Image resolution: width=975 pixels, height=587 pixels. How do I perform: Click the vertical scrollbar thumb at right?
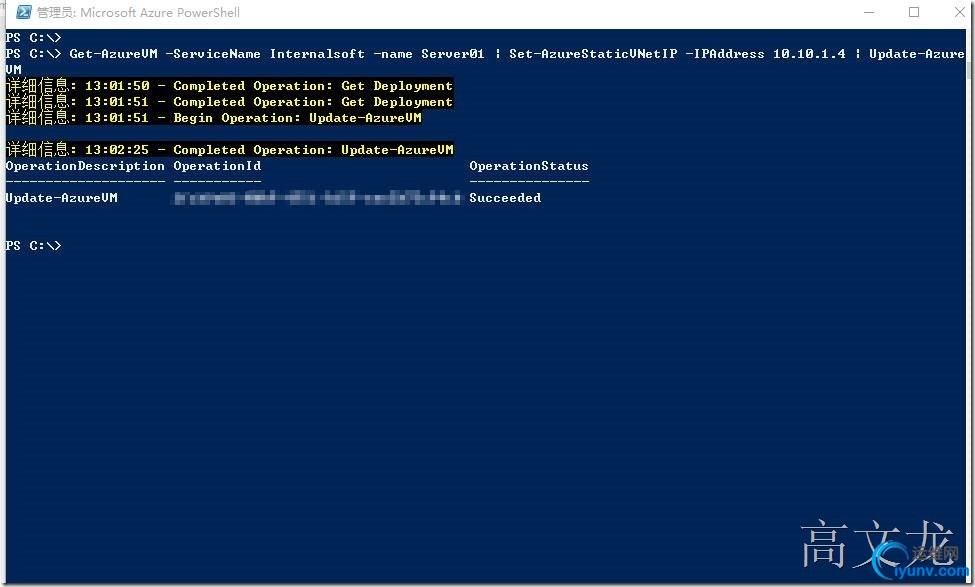pos(970,56)
